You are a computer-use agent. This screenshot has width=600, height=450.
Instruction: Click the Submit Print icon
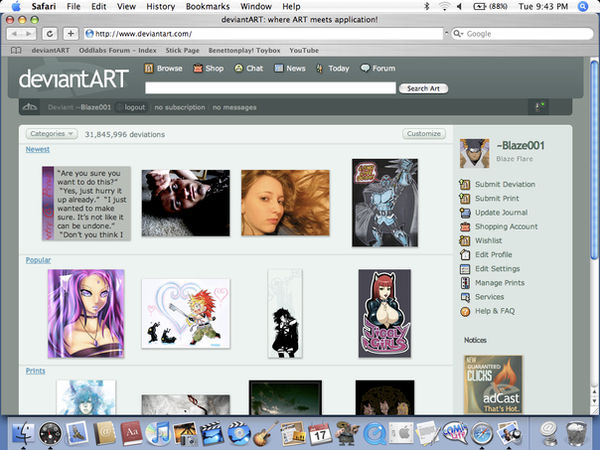465,199
